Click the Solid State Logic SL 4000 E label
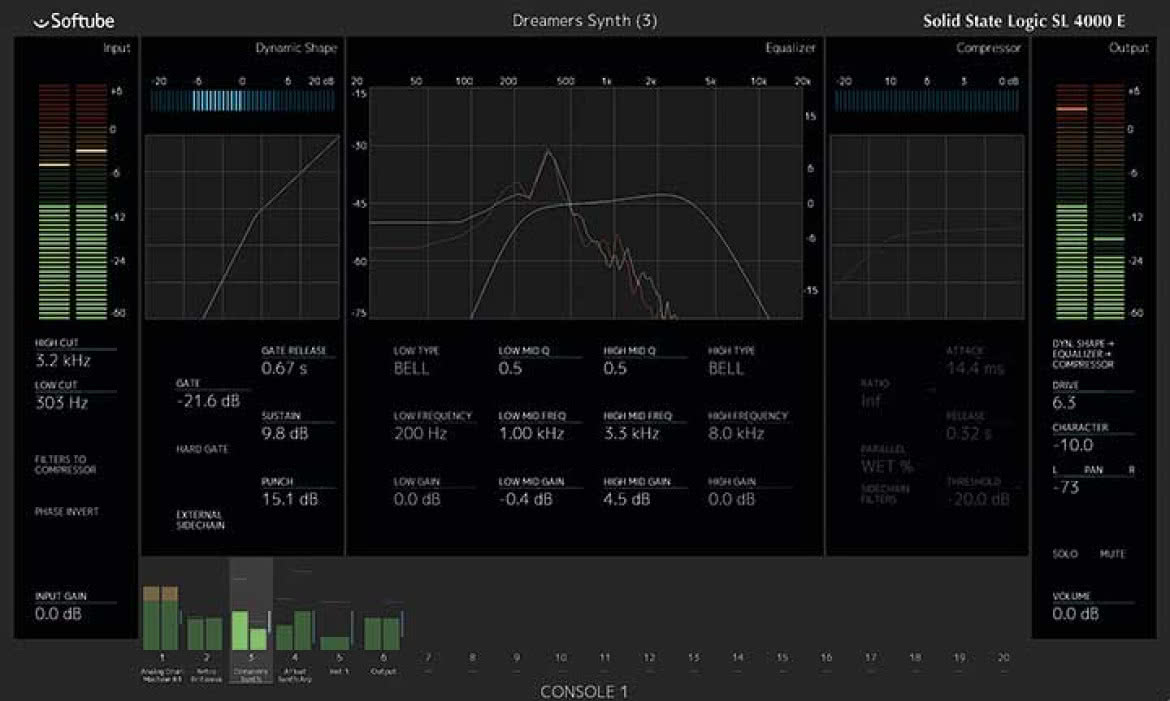Viewport: 1170px width, 701px height. [x=1024, y=21]
